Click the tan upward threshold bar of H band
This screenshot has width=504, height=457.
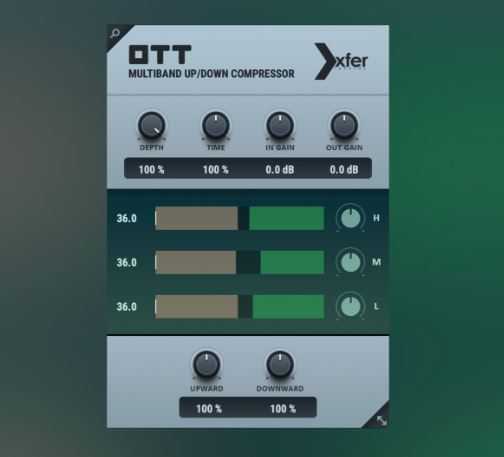point(197,218)
